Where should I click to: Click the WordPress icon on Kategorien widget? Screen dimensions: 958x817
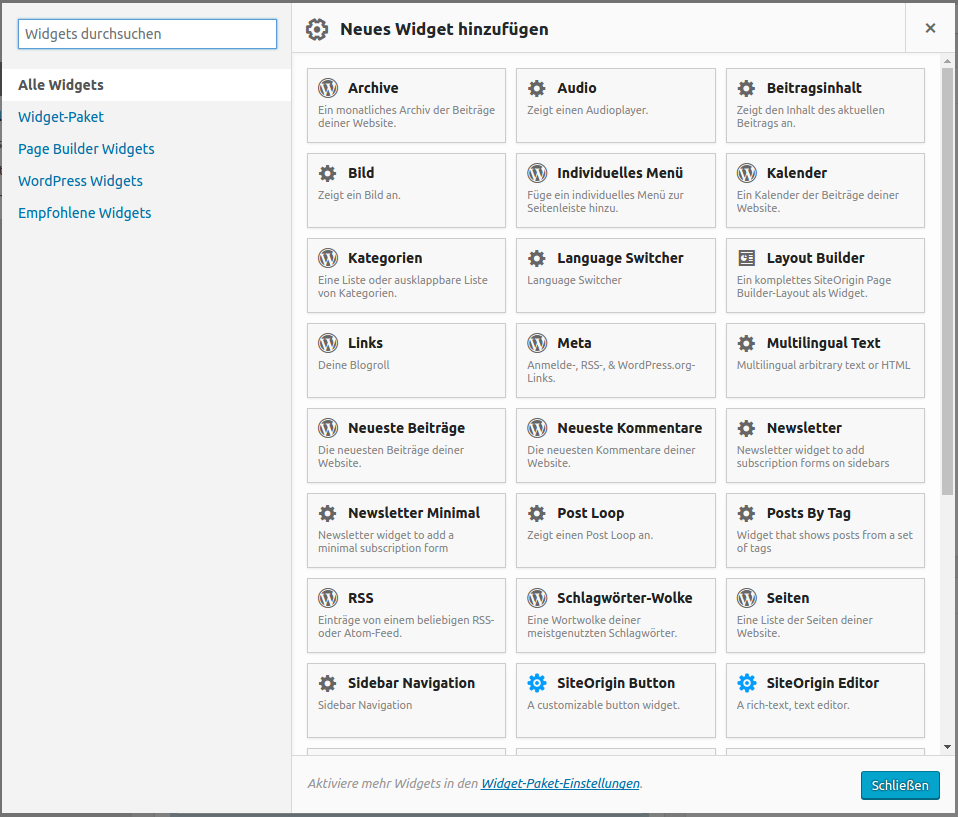(328, 258)
